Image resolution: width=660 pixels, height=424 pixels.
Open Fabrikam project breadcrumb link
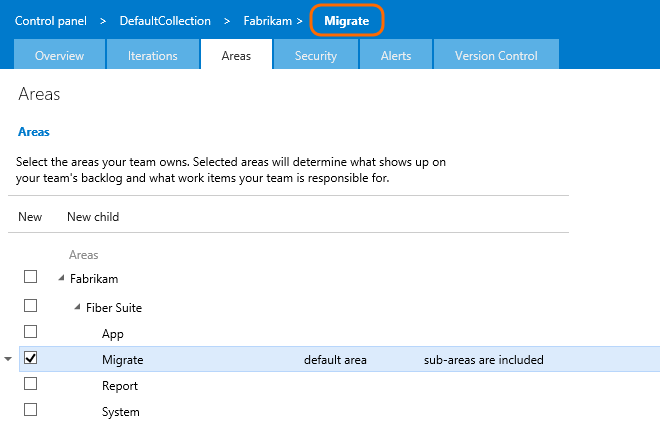[267, 21]
